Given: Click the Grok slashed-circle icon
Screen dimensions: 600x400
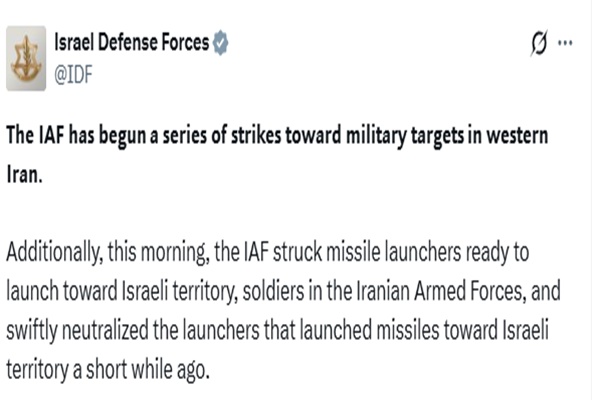Looking at the screenshot, I should pyautogui.click(x=539, y=43).
